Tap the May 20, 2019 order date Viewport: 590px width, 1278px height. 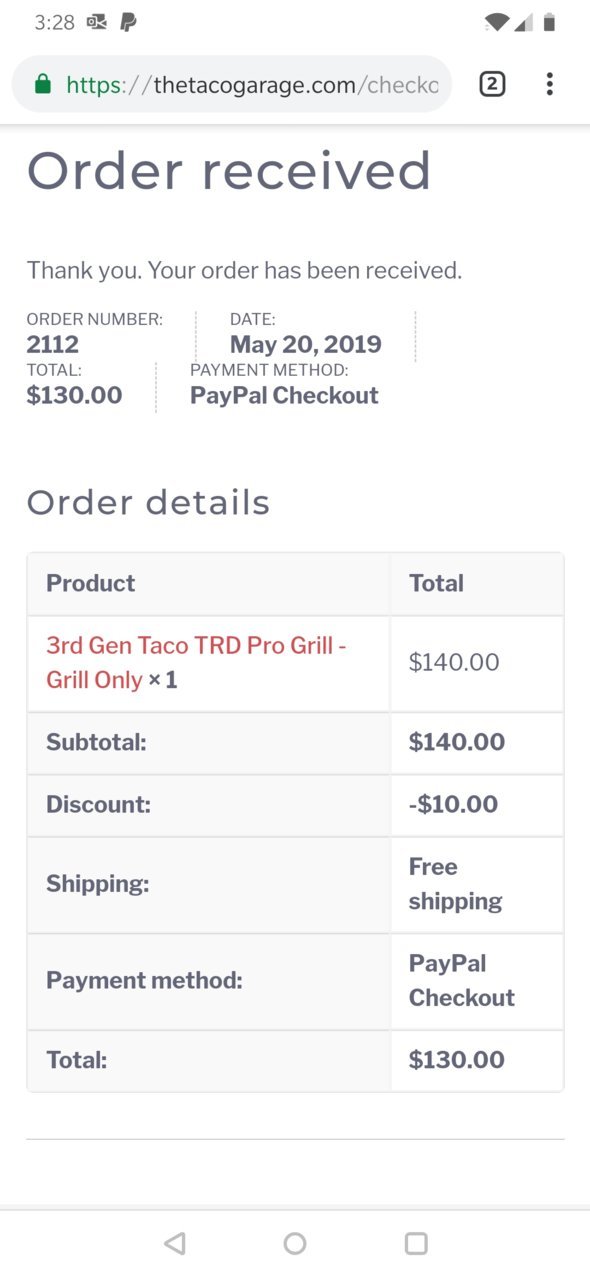pos(306,345)
